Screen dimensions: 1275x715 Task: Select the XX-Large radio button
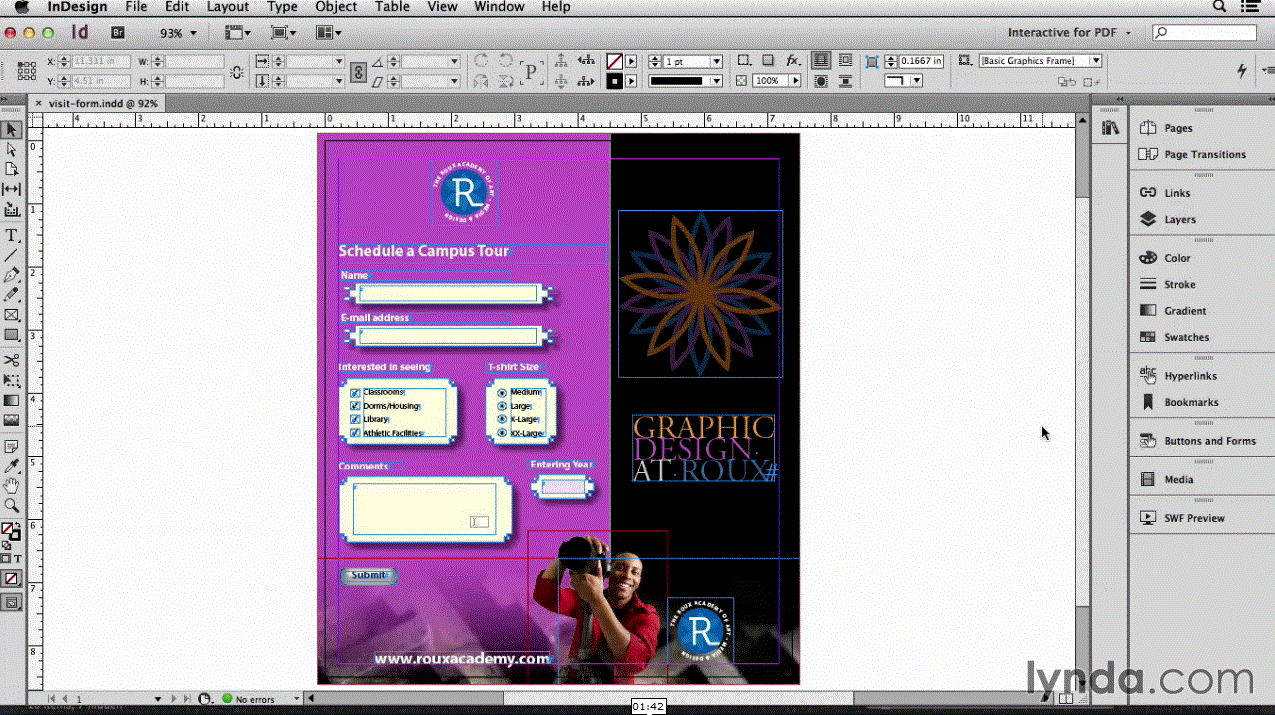point(502,434)
